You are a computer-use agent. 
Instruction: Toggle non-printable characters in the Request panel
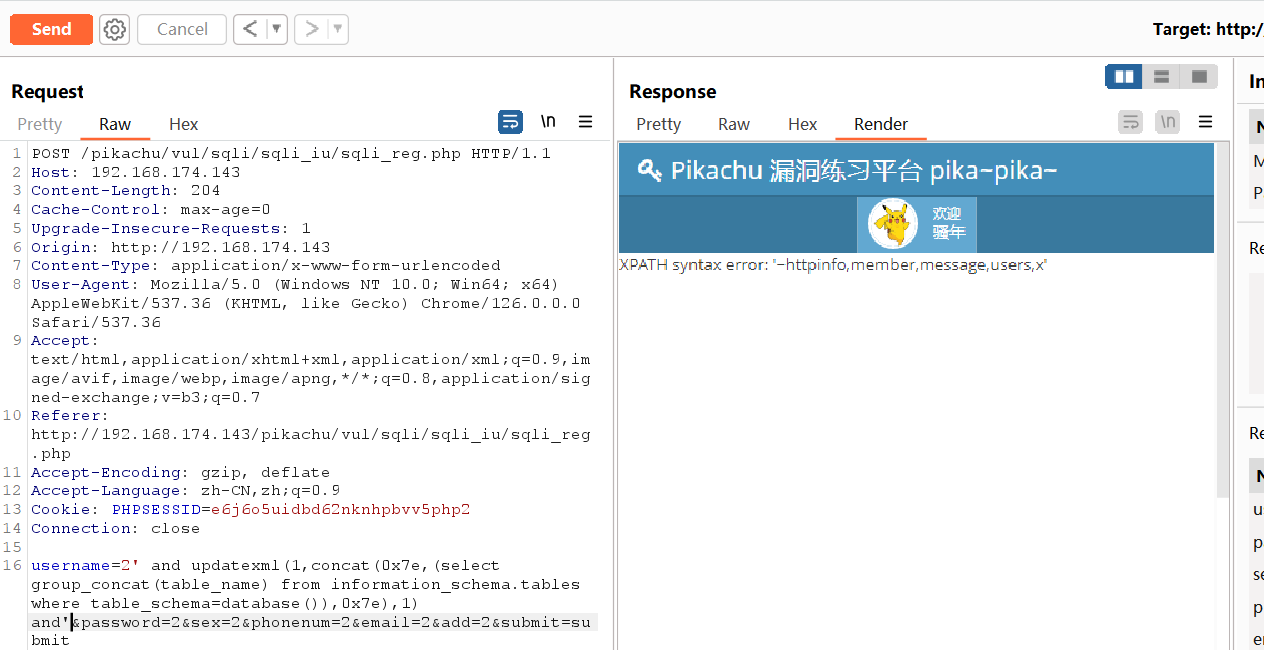click(x=548, y=122)
